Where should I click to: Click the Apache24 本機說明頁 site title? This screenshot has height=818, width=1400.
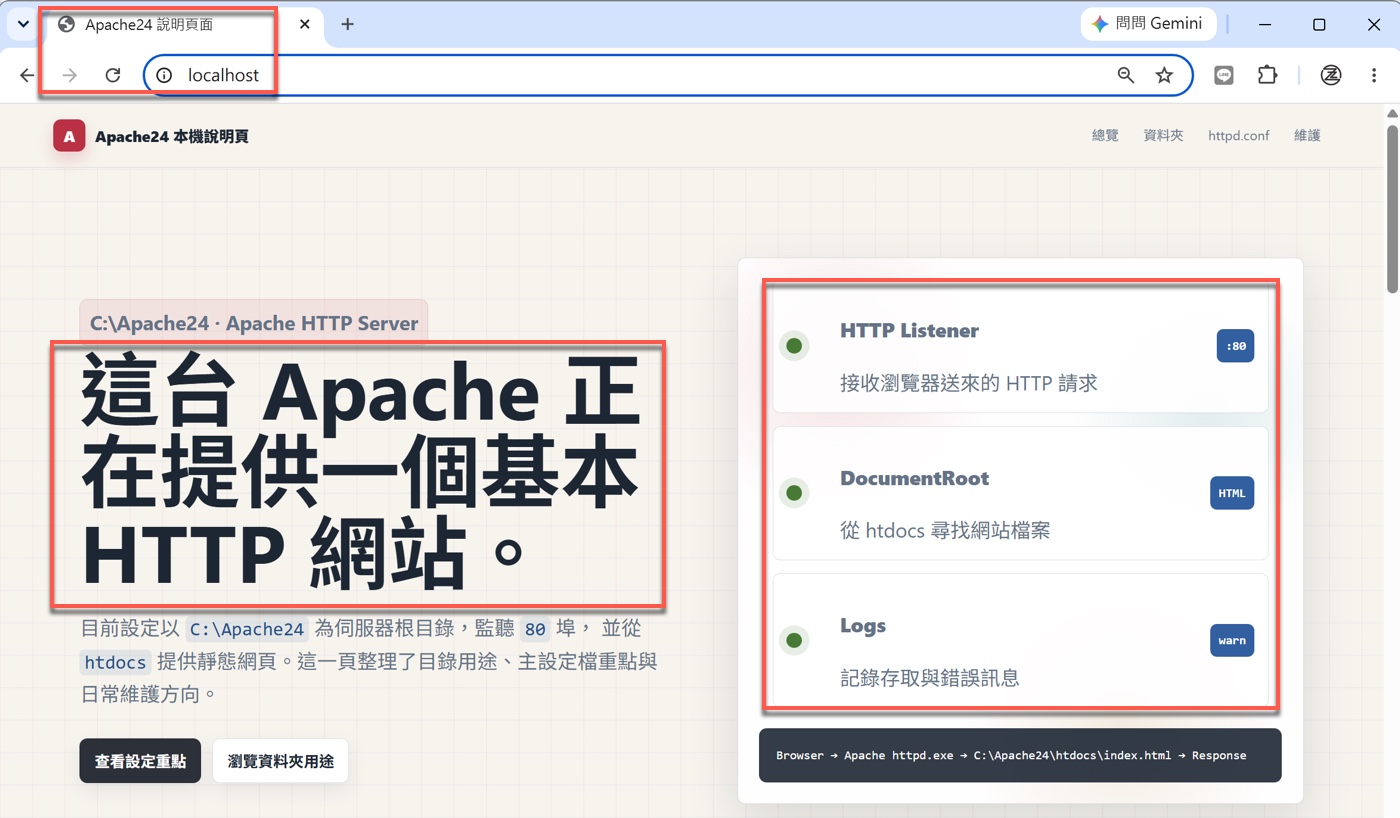click(x=172, y=136)
